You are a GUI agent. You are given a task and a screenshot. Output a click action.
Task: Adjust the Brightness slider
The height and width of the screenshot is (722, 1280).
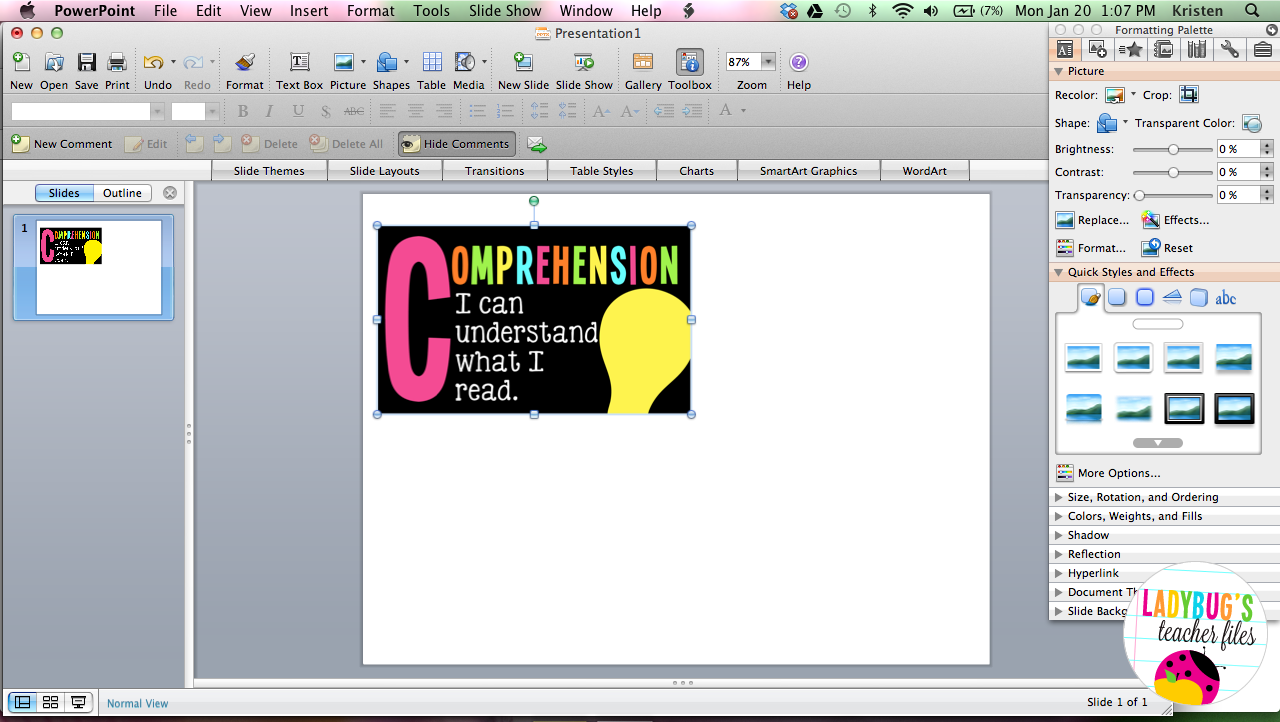[1173, 149]
